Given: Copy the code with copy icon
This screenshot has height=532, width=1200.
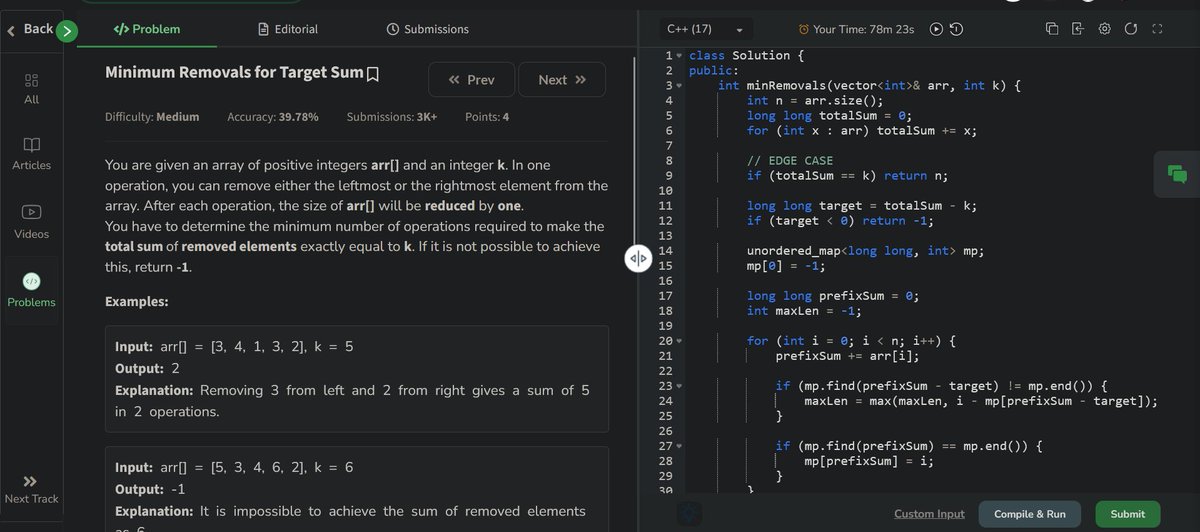Looking at the screenshot, I should pos(1052,29).
